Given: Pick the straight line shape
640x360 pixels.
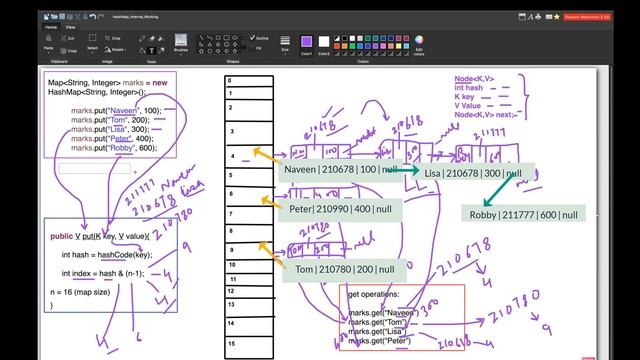Looking at the screenshot, I should pos(202,38).
